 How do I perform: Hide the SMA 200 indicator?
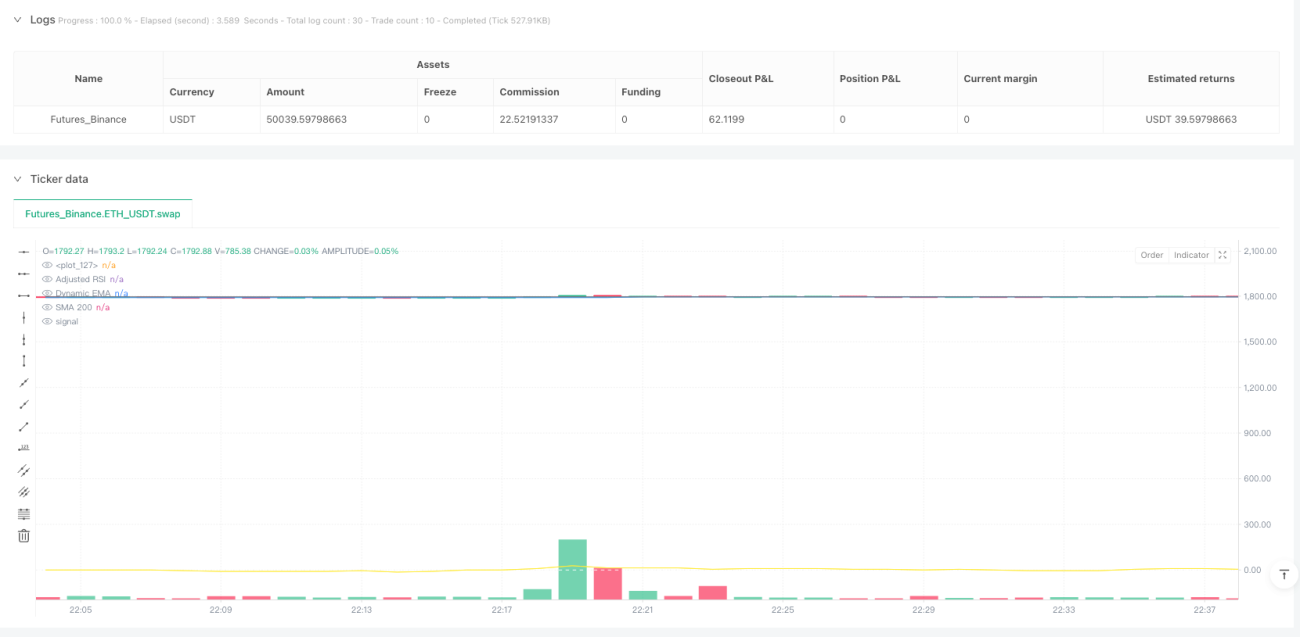point(47,307)
